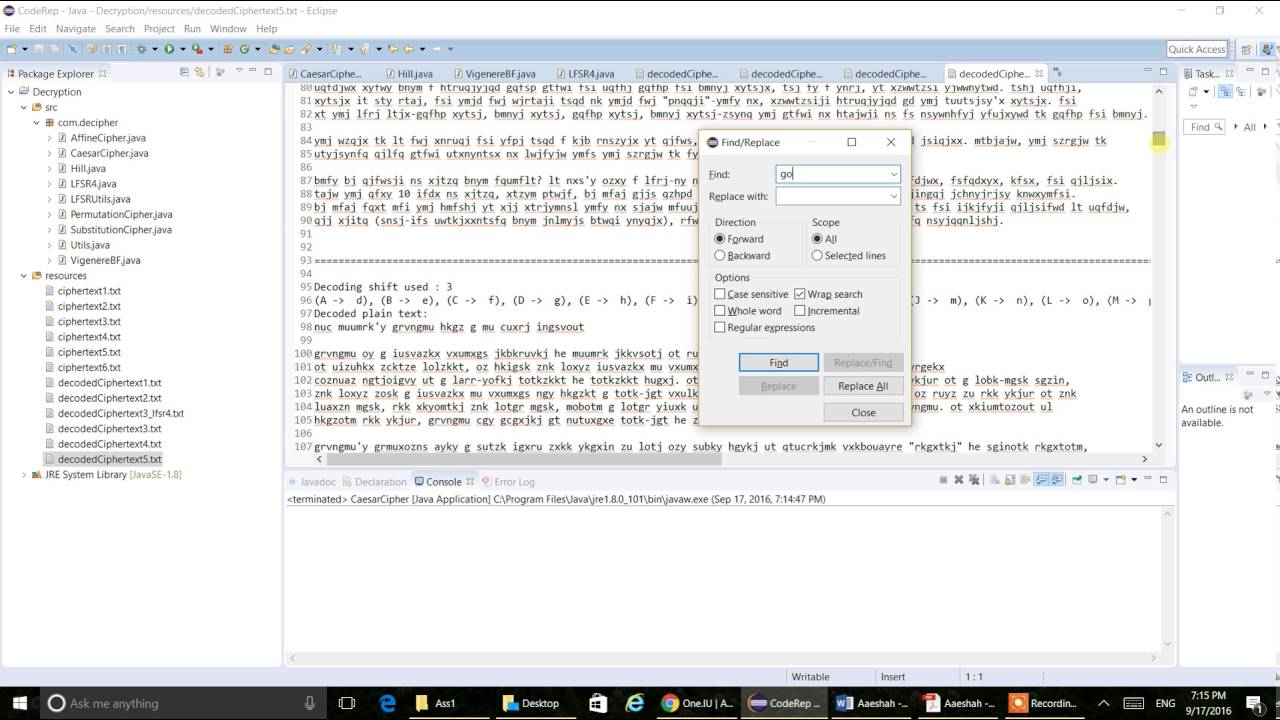Collapse the resources folder in tree
1280x720 pixels.
(24, 276)
